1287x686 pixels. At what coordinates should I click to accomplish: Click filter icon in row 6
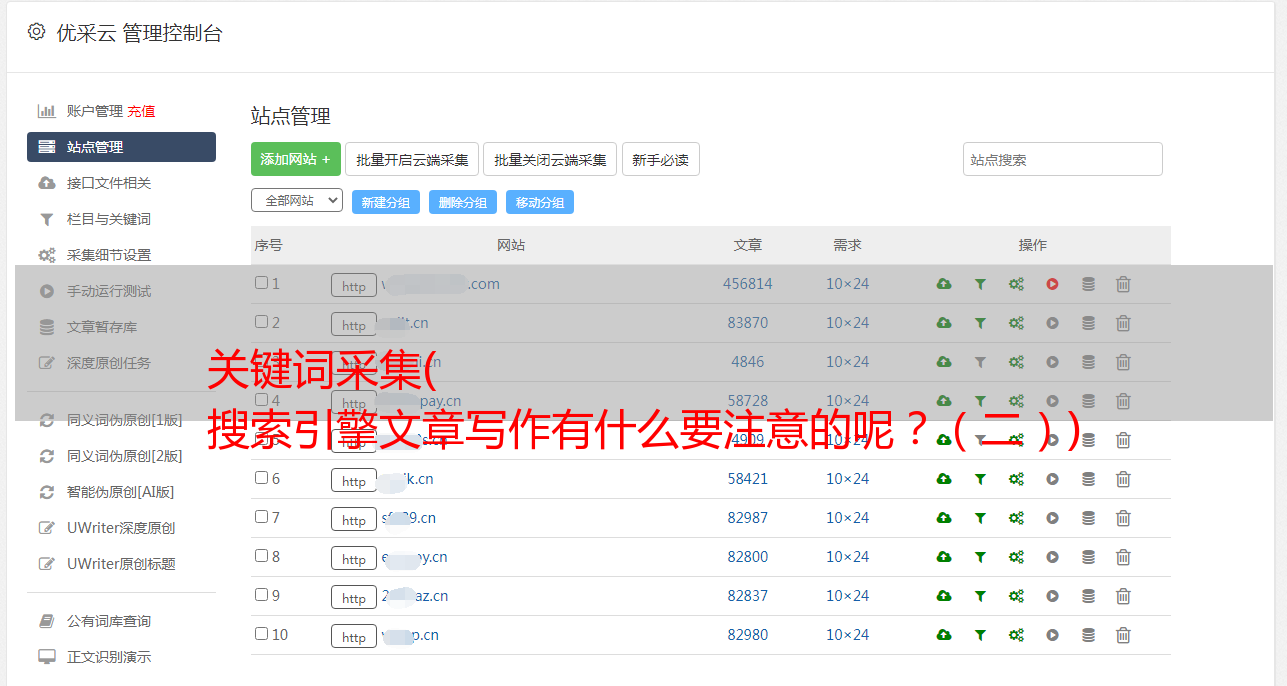point(980,479)
